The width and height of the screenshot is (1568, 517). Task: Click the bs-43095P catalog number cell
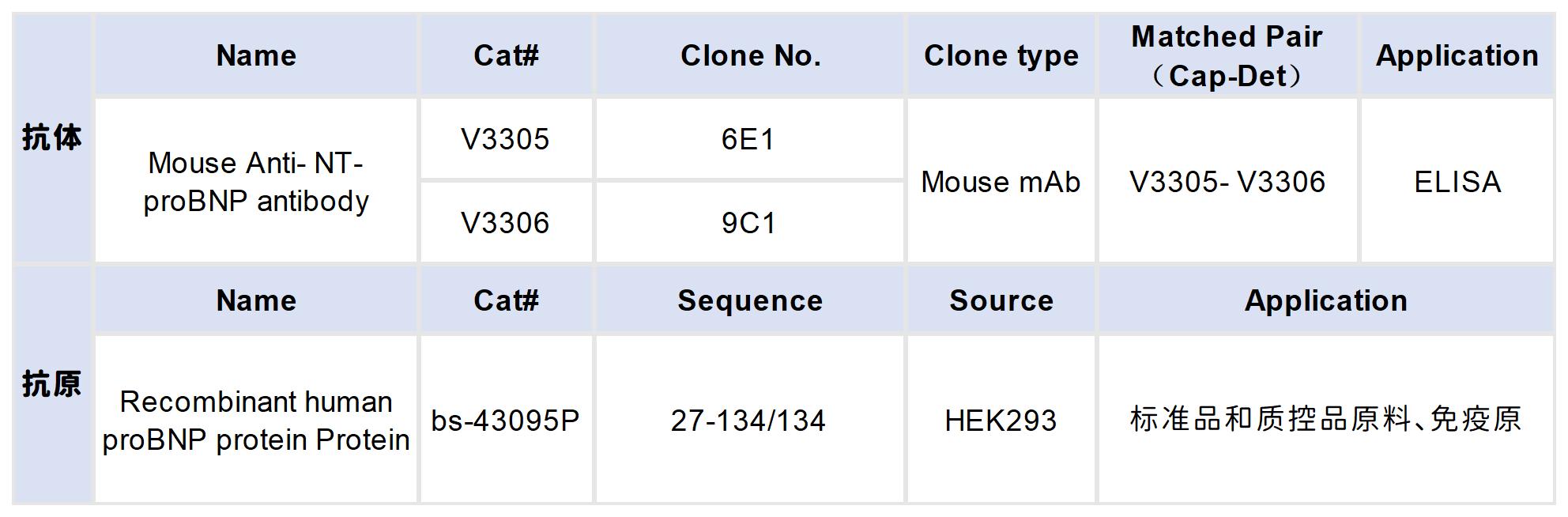click(x=505, y=420)
